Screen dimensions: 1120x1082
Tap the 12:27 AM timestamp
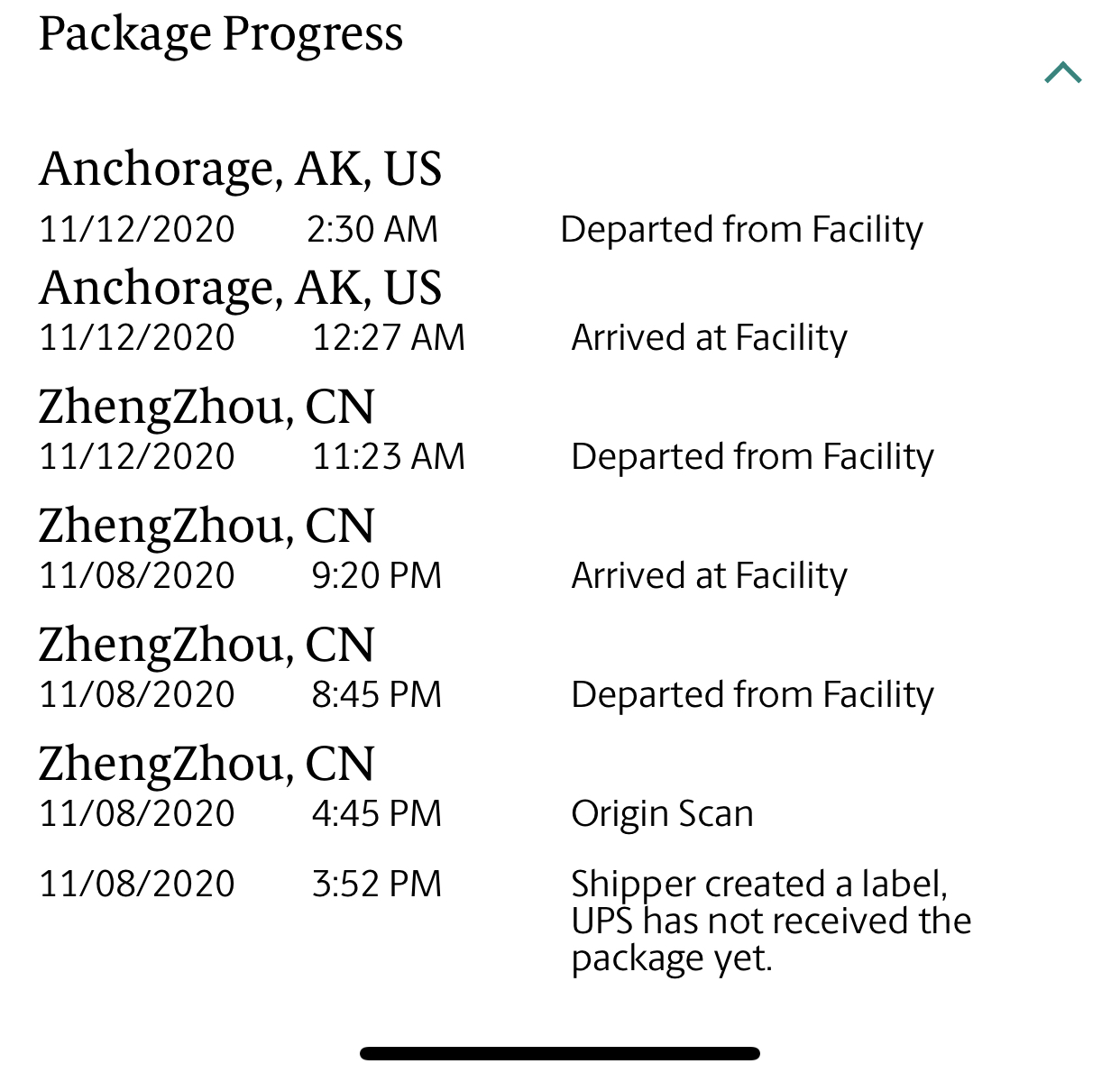[x=388, y=338]
